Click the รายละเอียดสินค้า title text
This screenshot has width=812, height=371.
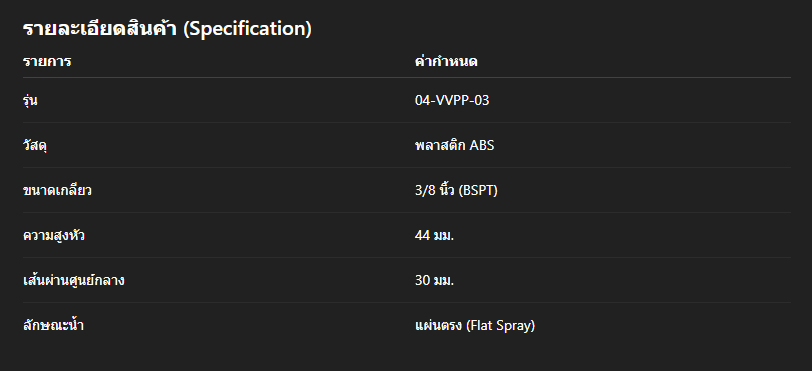pyautogui.click(x=100, y=28)
